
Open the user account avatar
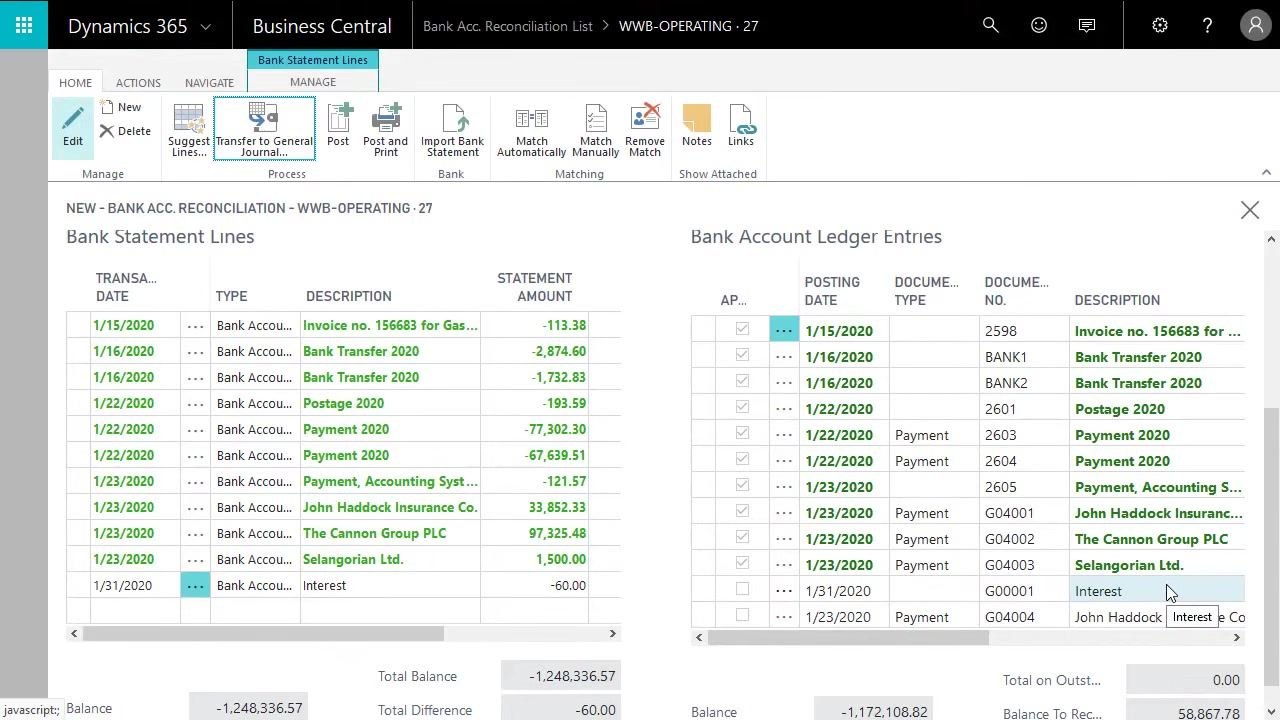(x=1255, y=25)
